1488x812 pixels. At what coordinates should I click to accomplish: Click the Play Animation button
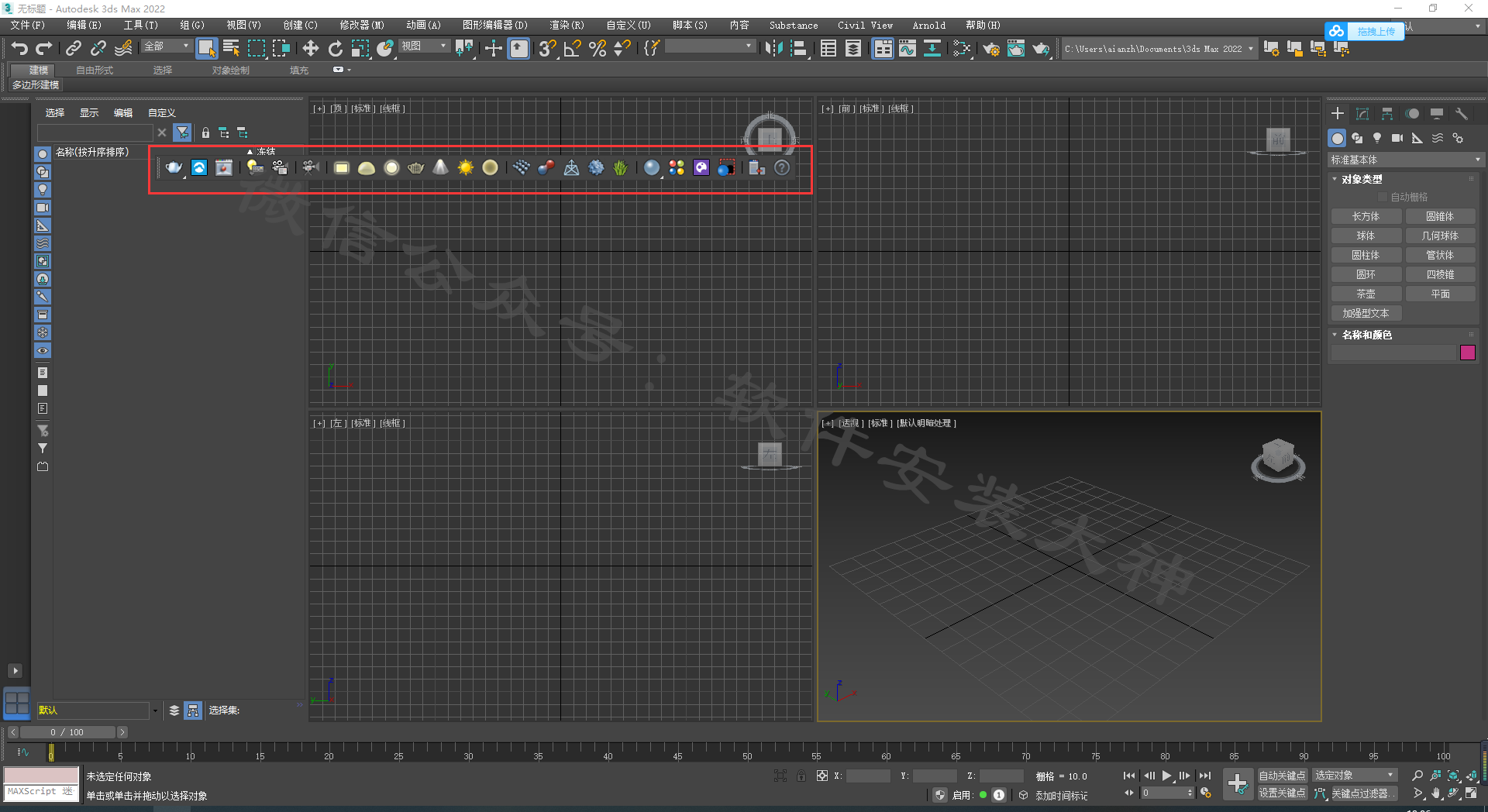pos(1166,776)
